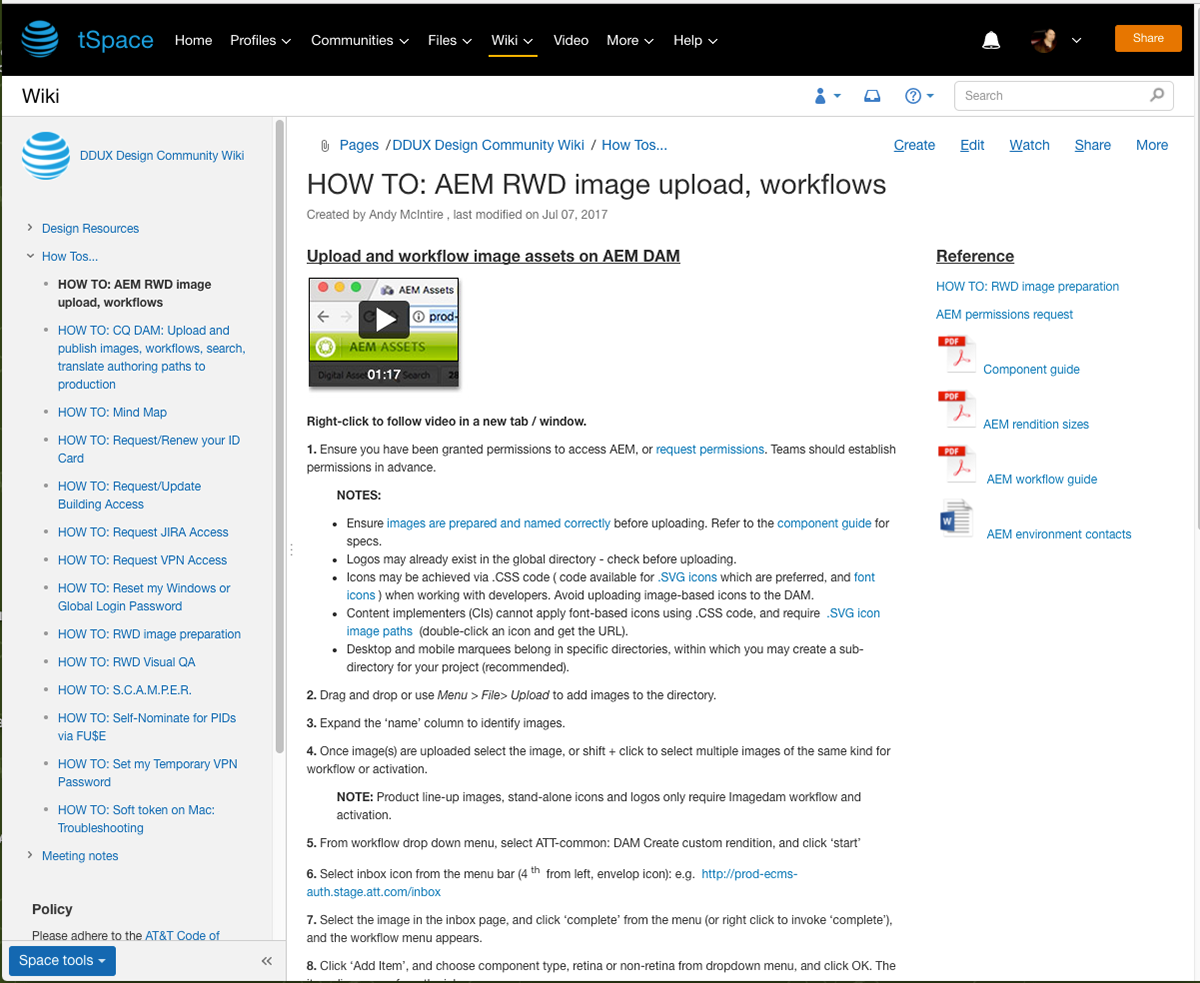Go to Home in top navigation
This screenshot has width=1200, height=983.
(x=193, y=40)
